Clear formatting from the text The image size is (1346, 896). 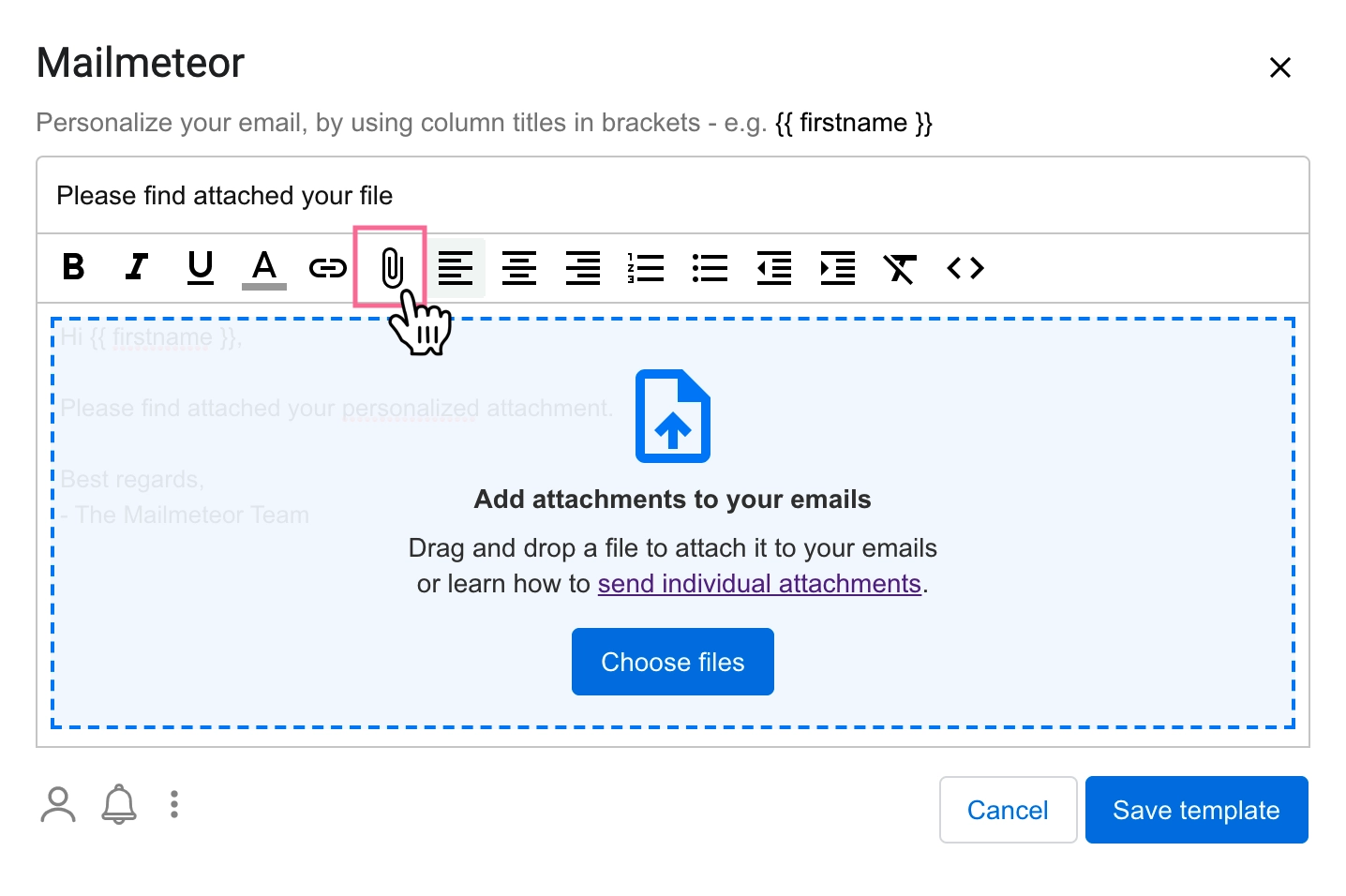(900, 268)
